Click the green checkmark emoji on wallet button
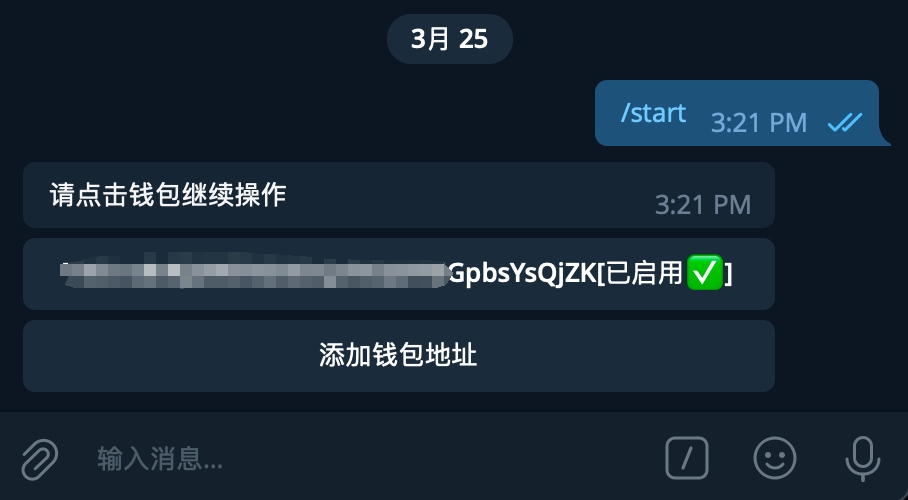The width and height of the screenshot is (908, 500). point(705,272)
